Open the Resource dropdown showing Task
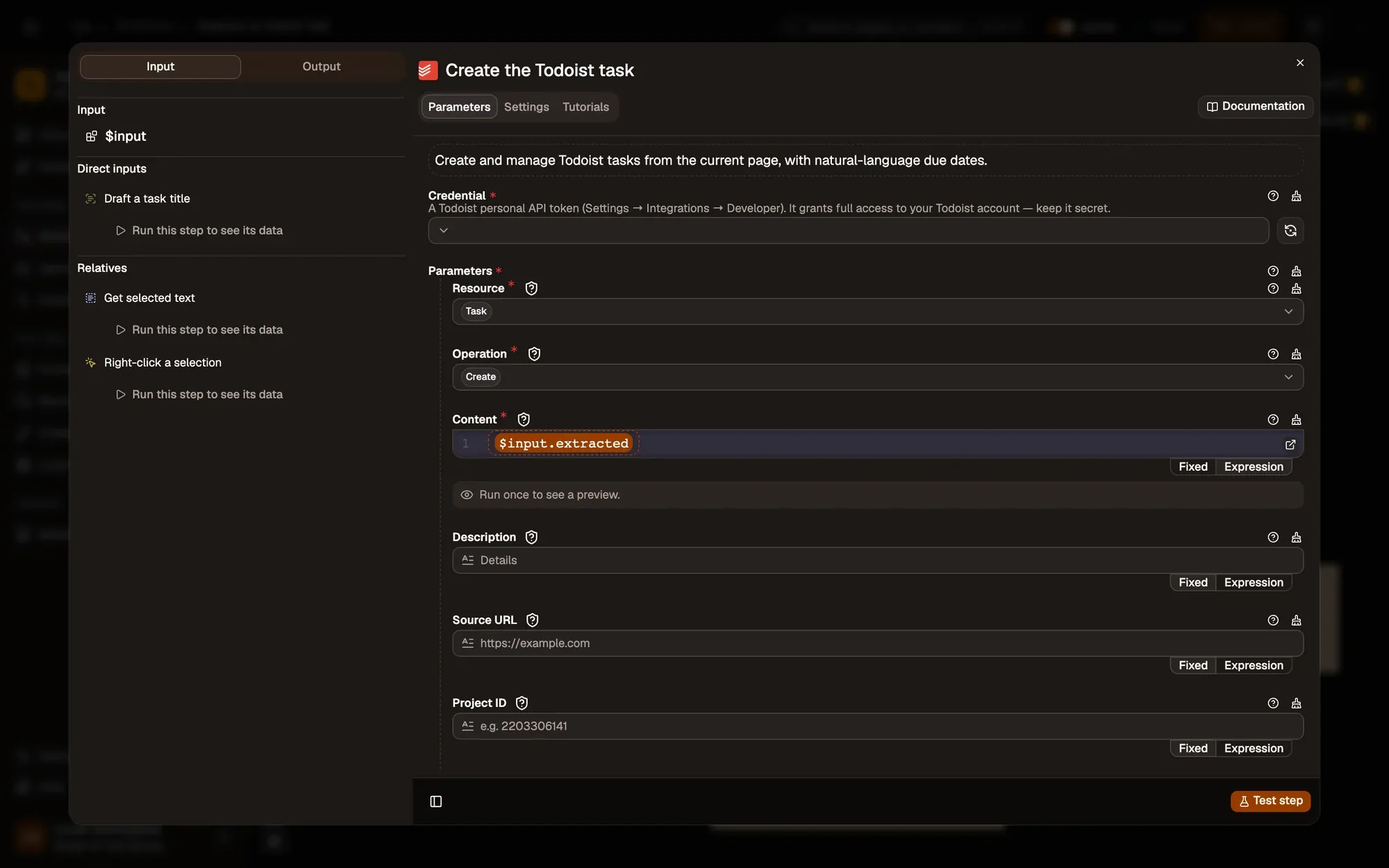Viewport: 1389px width, 868px height. coord(878,311)
